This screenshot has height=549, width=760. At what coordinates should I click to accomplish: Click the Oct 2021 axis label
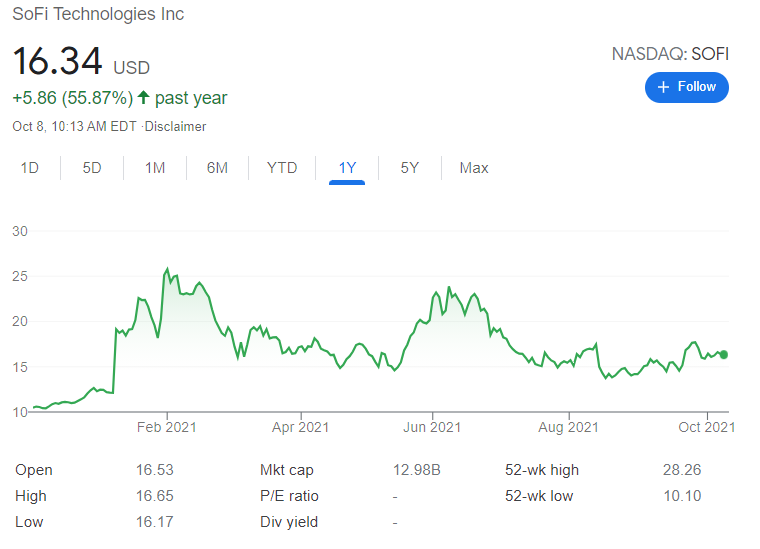[707, 427]
